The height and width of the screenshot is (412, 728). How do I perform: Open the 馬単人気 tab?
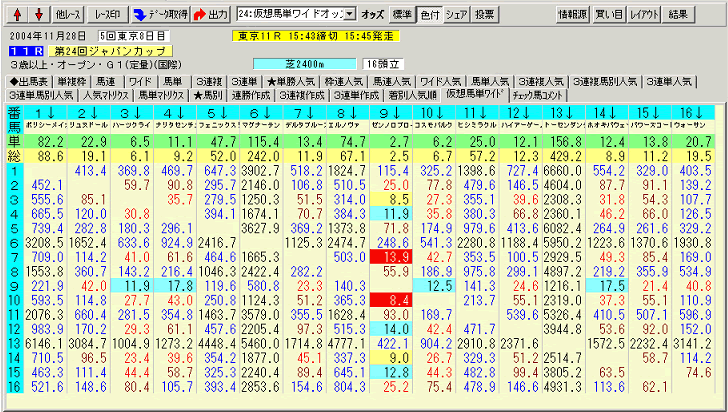[489, 82]
